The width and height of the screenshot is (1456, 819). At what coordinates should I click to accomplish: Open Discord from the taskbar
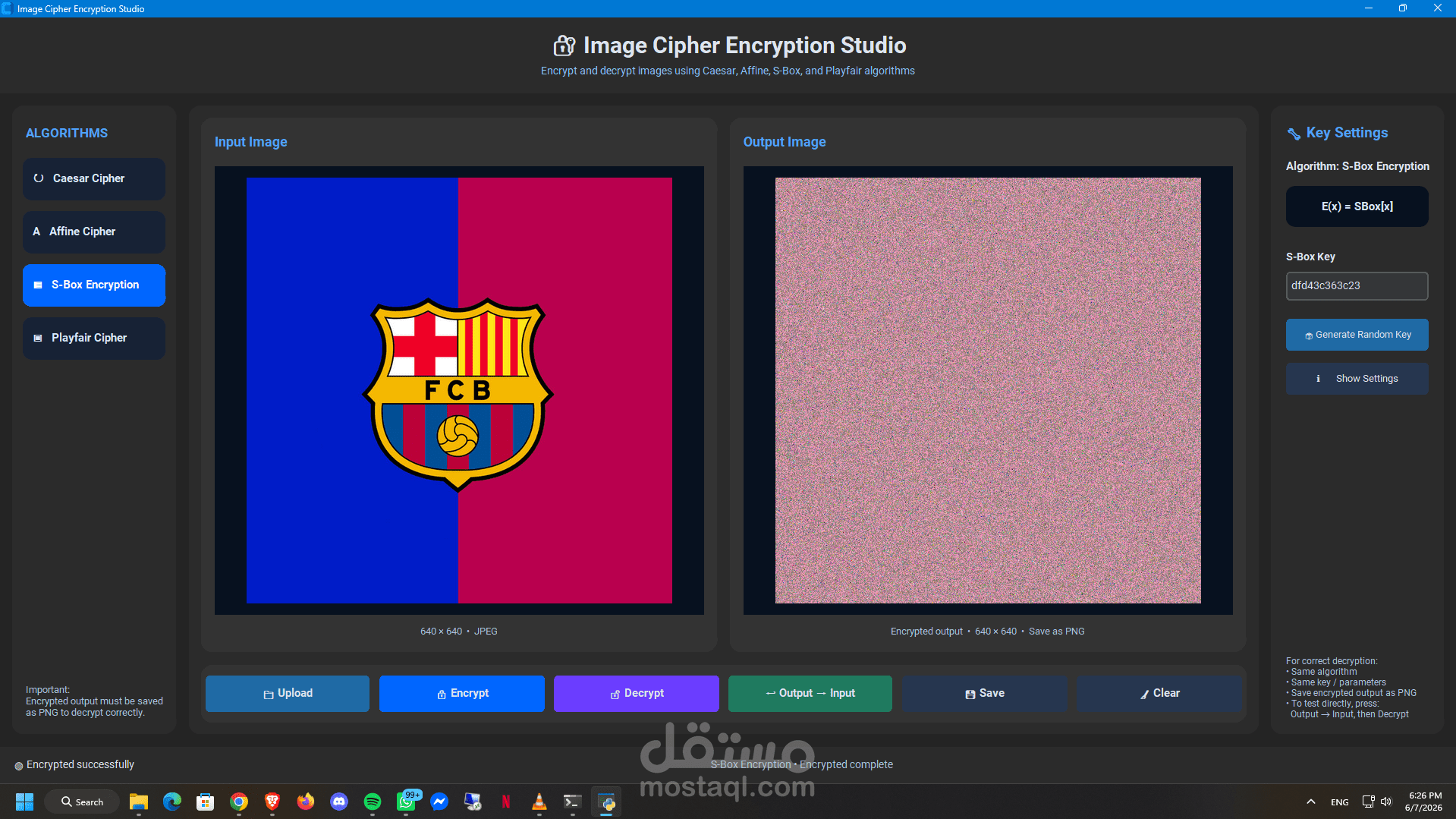click(339, 802)
